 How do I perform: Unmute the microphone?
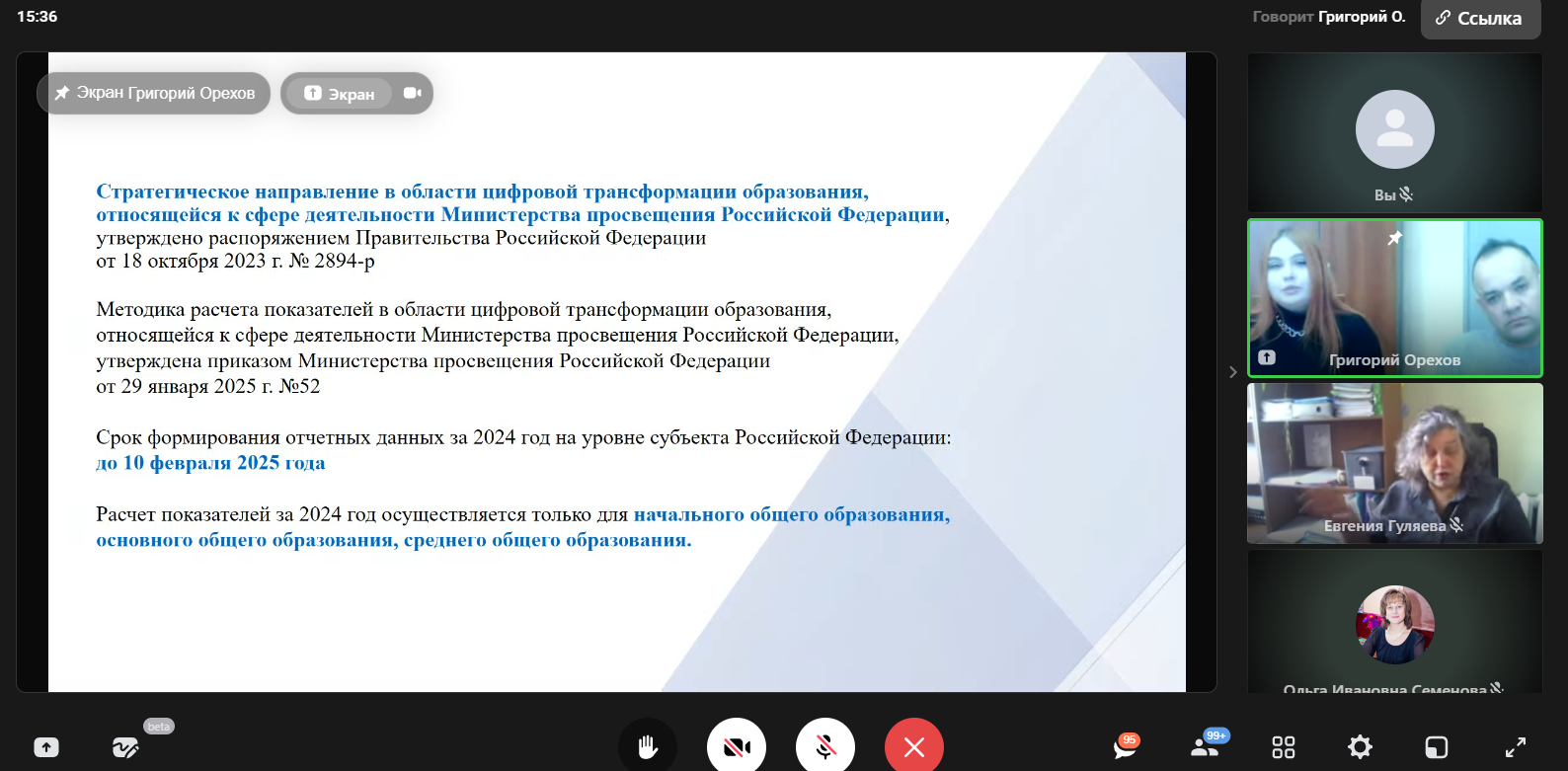tap(825, 747)
